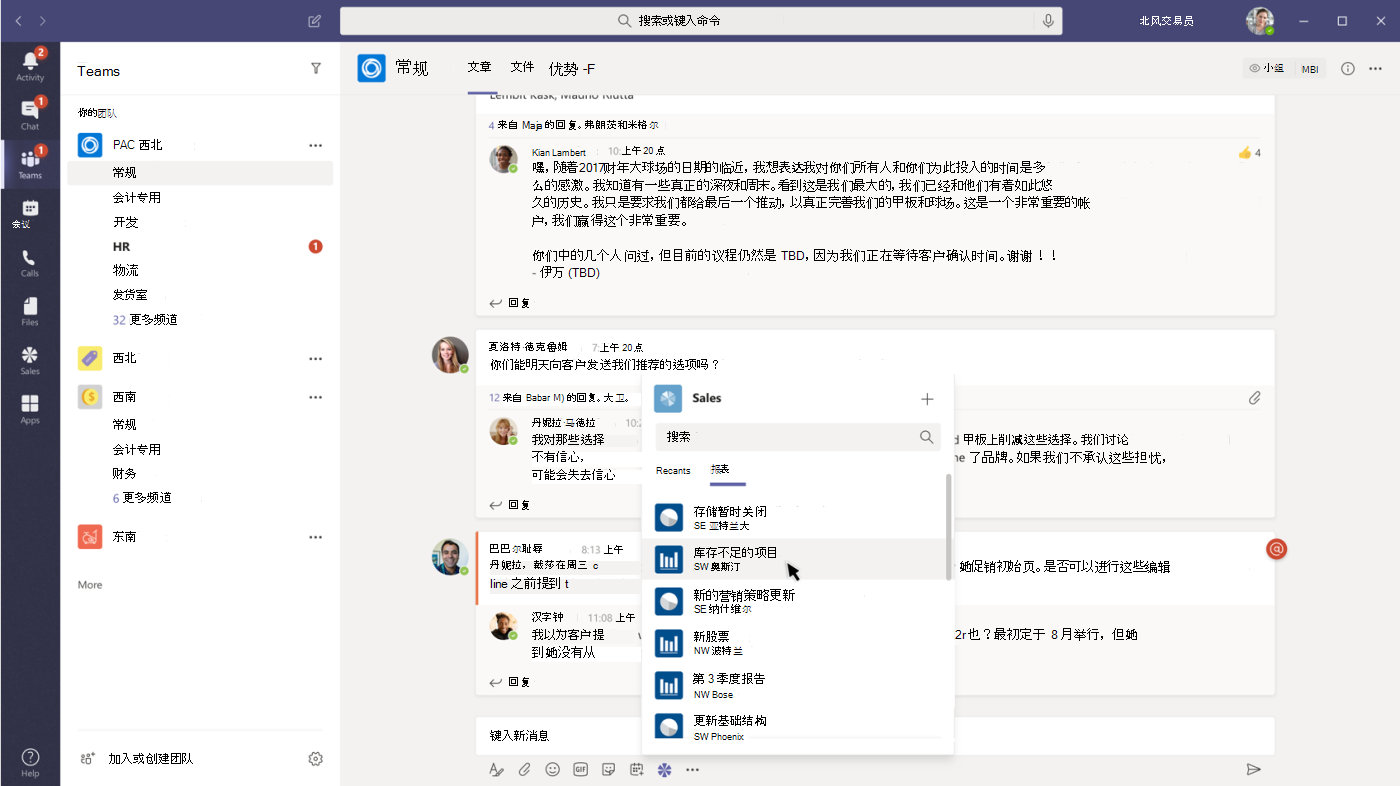The height and width of the screenshot is (786, 1400).
Task: Open more options for the 西南 team
Action: tap(316, 397)
